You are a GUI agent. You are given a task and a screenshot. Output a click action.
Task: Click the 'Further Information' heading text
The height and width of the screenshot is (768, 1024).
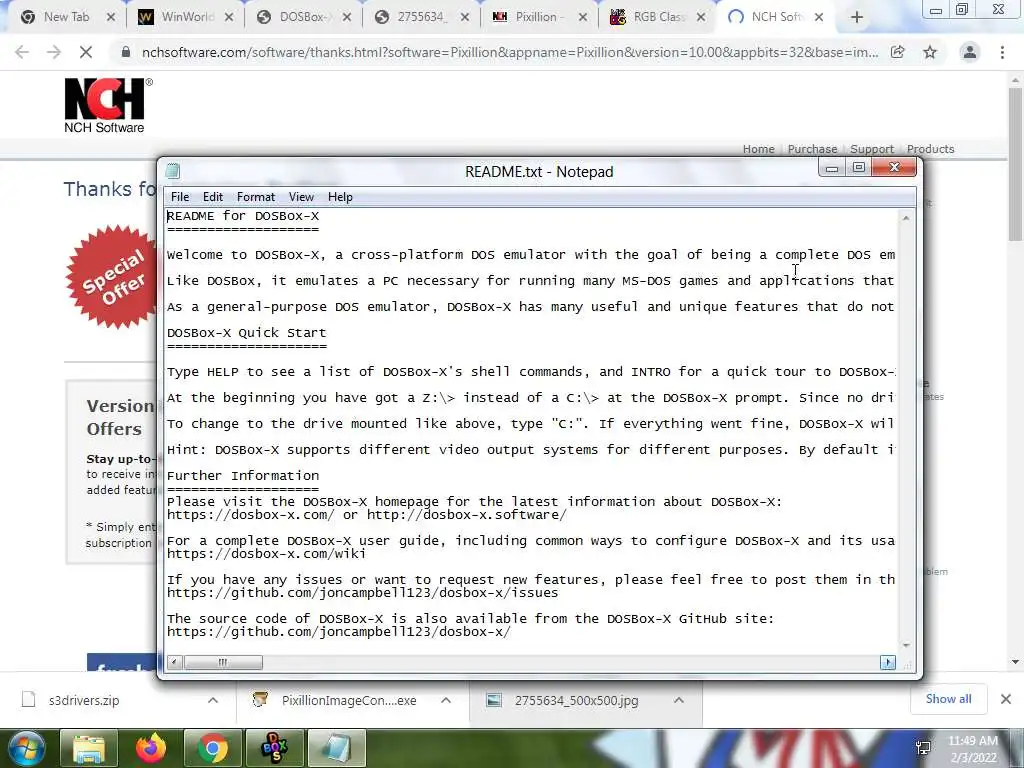click(x=243, y=475)
